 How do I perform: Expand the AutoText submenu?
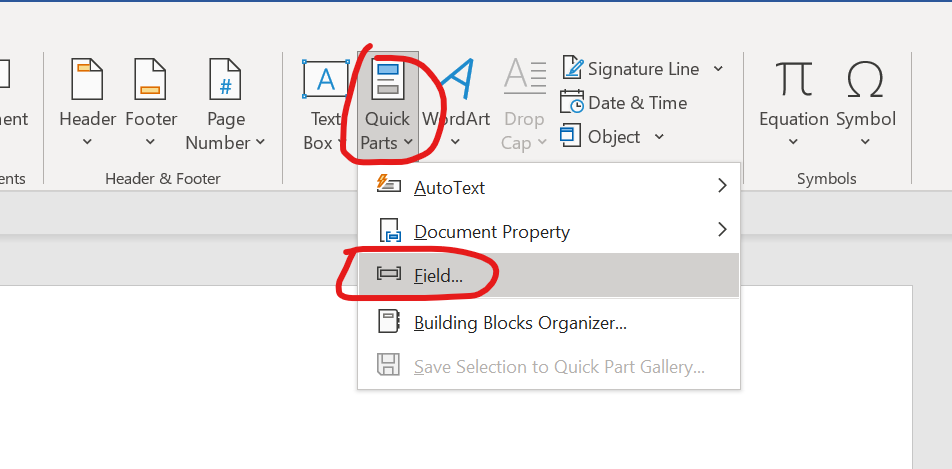722,186
